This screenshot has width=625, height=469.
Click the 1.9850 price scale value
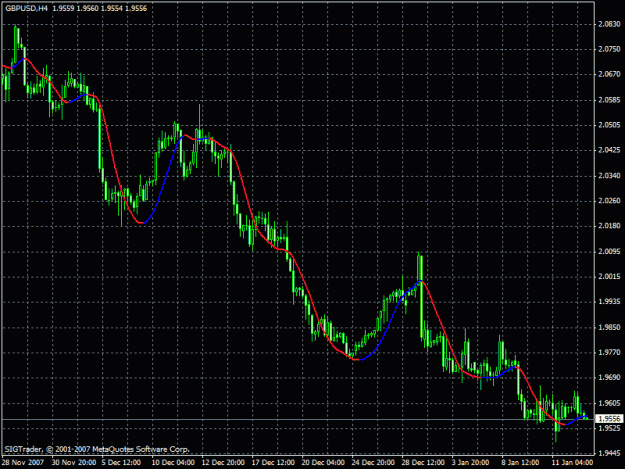609,328
